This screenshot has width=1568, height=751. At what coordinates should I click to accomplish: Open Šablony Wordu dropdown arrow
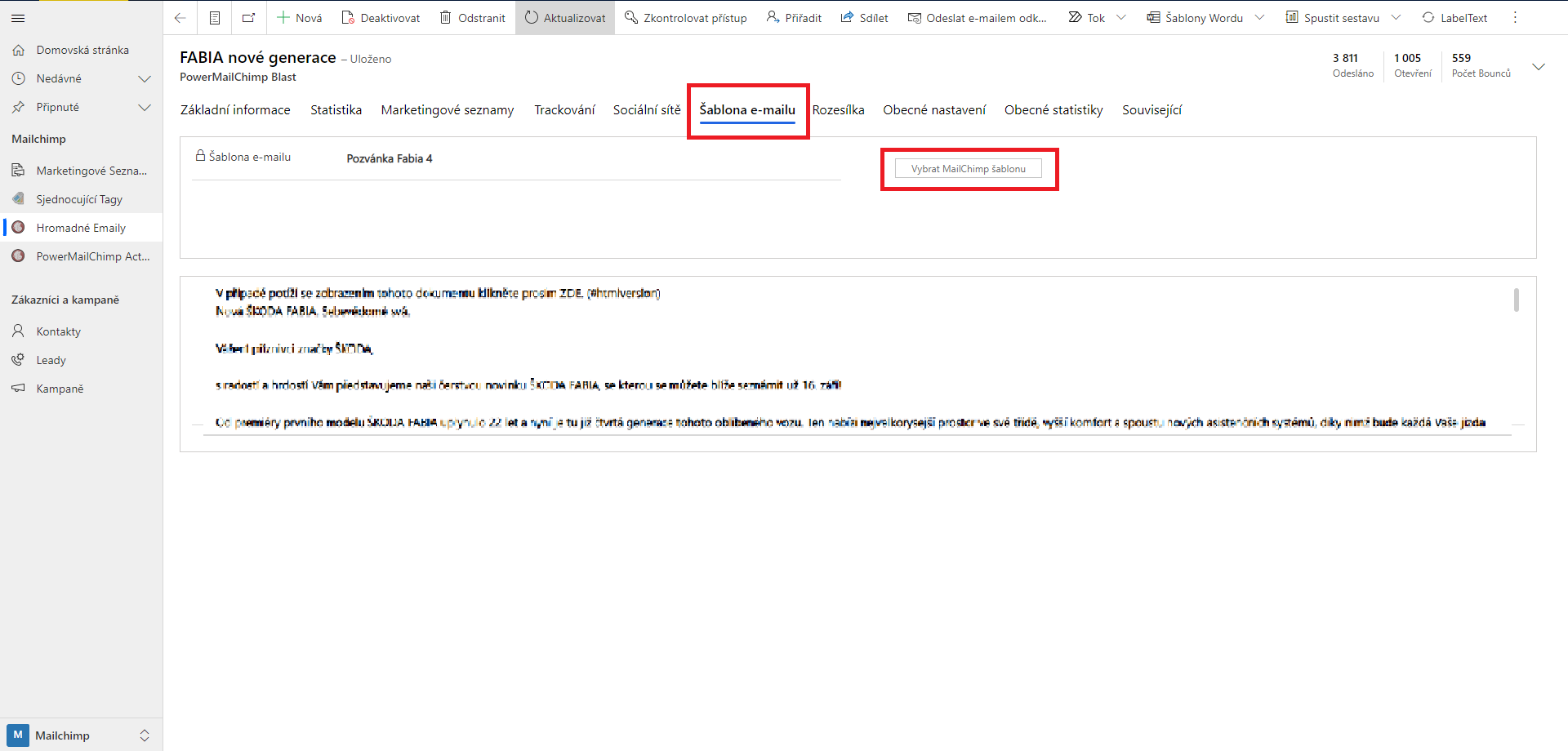(x=1259, y=18)
